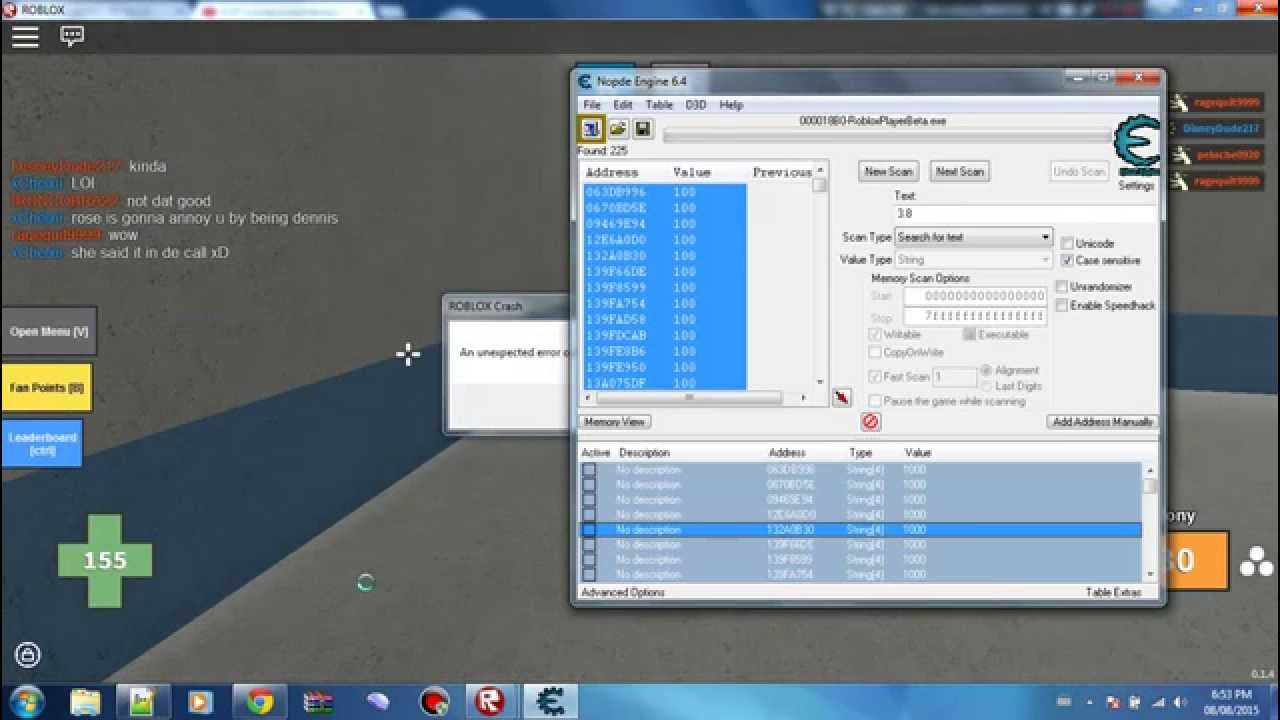This screenshot has height=720, width=1280.
Task: Click the Fan Points [B] button
Action: pos(46,388)
